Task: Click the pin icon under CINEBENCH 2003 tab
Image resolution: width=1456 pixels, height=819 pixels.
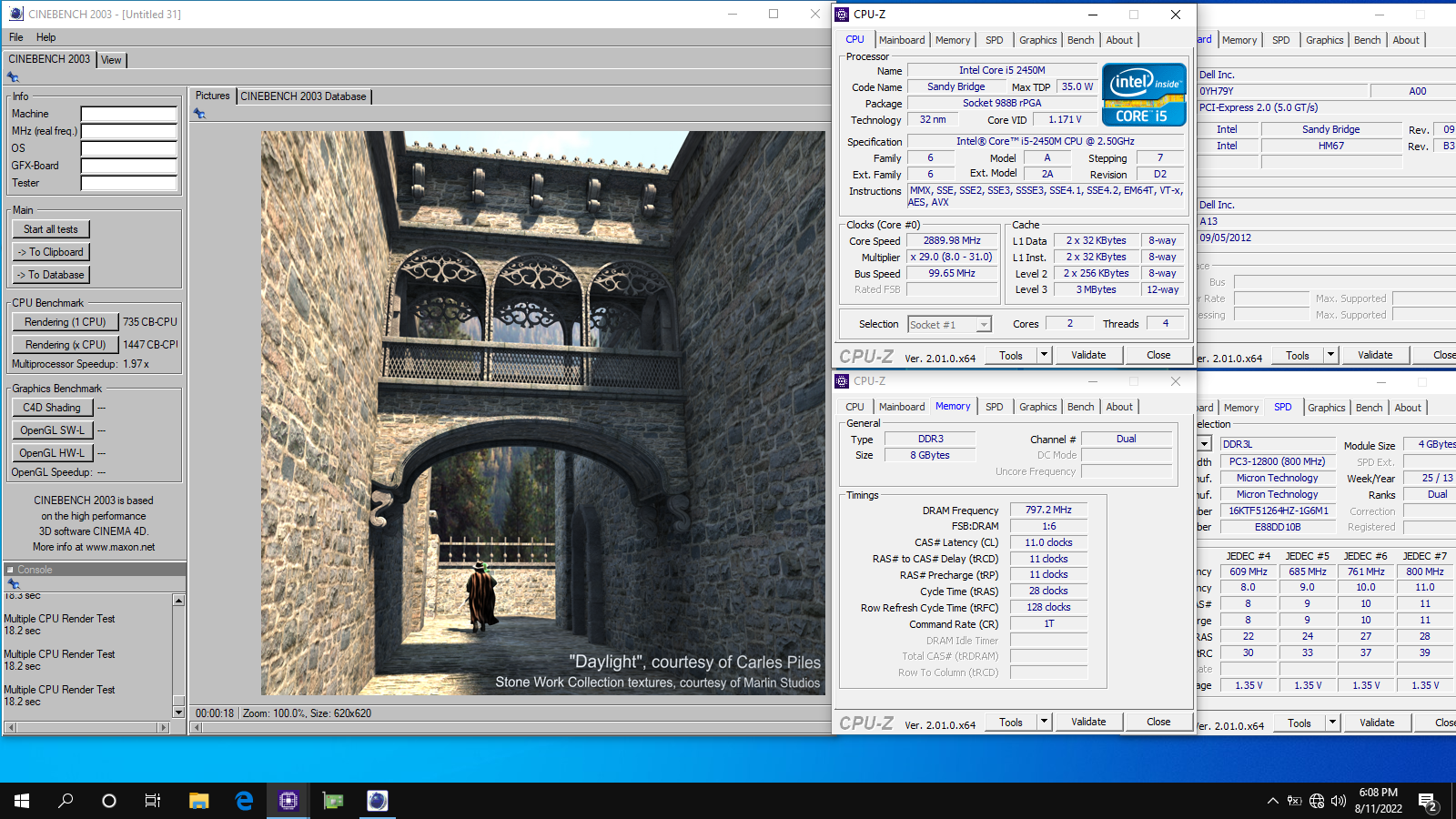Action: click(x=13, y=77)
